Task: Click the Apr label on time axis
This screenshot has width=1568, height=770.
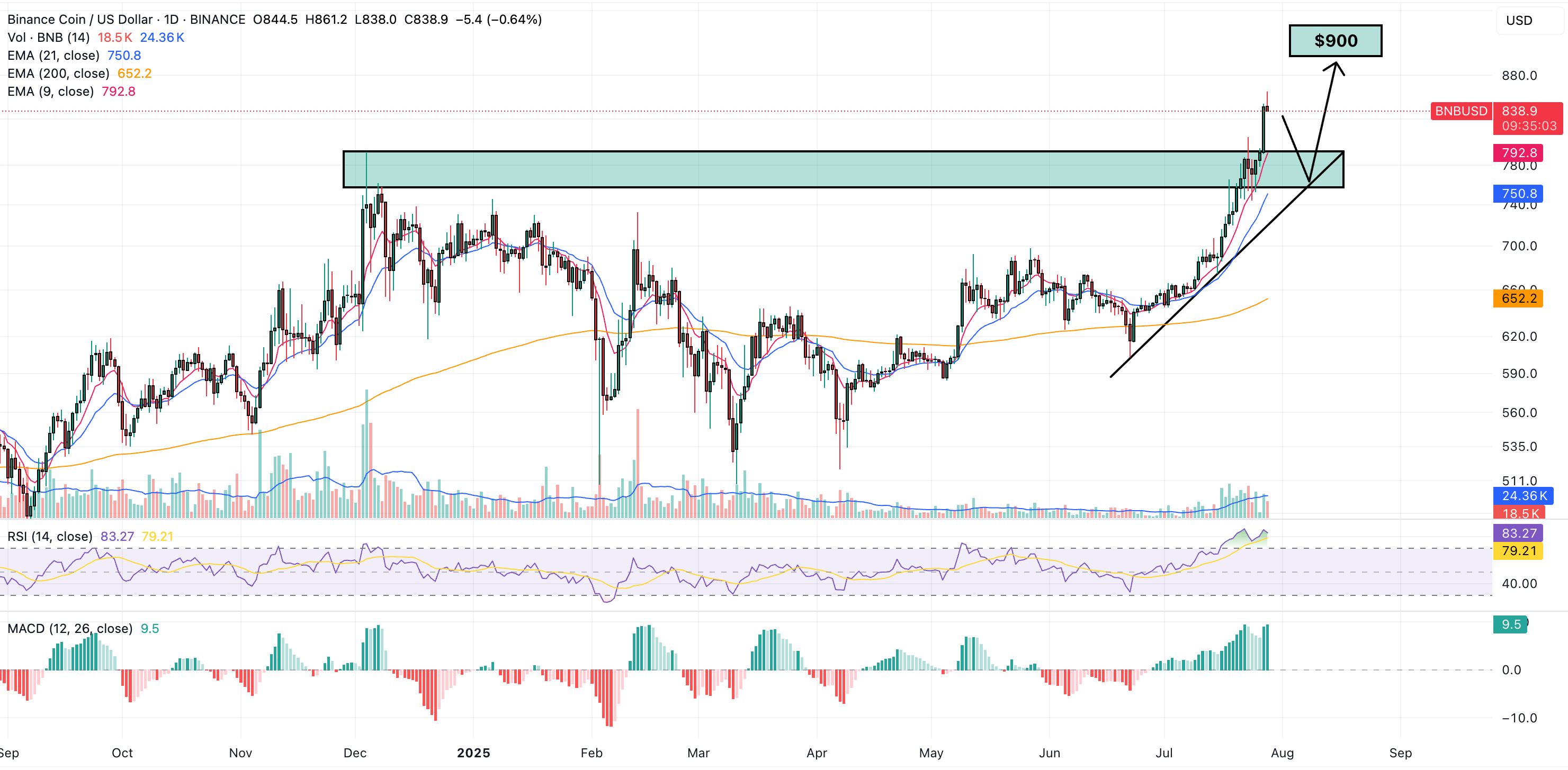Action: (817, 753)
